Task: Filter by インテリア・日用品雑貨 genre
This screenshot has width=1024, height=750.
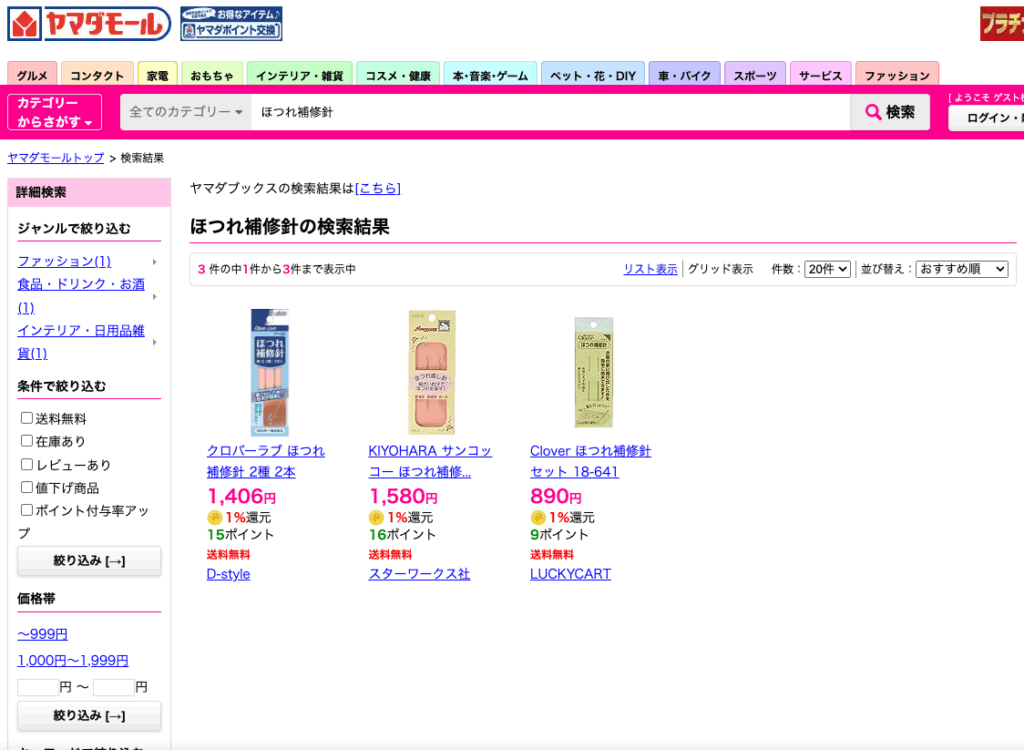Action: pyautogui.click(x=81, y=342)
